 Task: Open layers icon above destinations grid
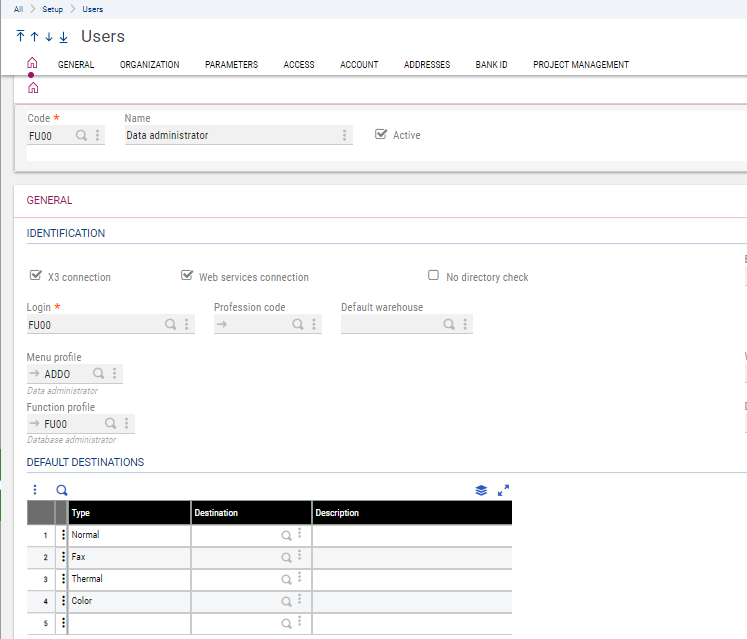pos(481,490)
